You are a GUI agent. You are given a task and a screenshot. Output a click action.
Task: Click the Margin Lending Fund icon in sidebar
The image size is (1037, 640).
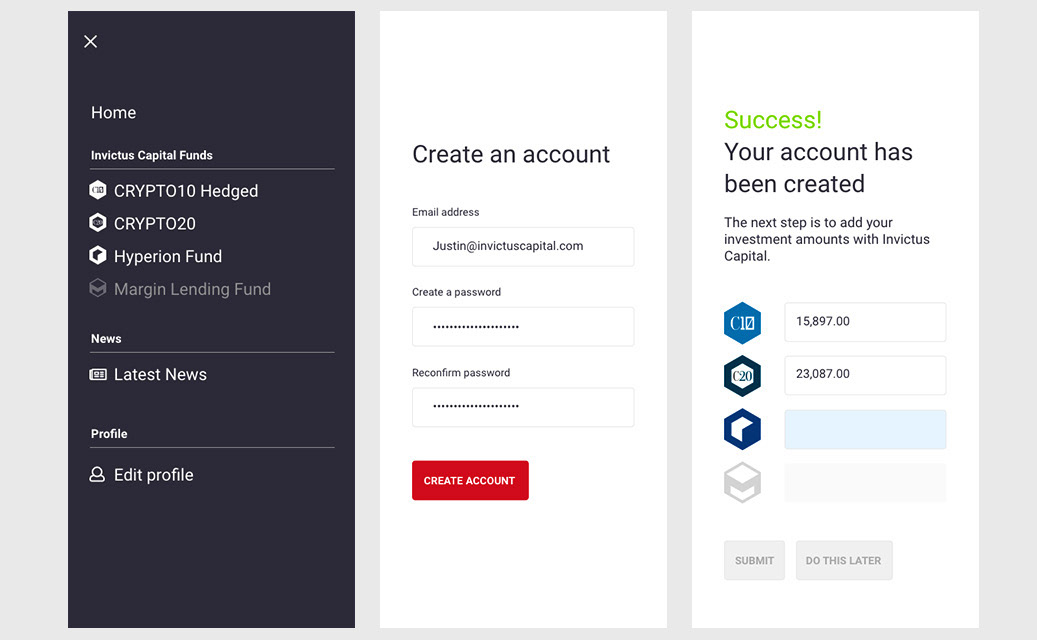point(98,289)
